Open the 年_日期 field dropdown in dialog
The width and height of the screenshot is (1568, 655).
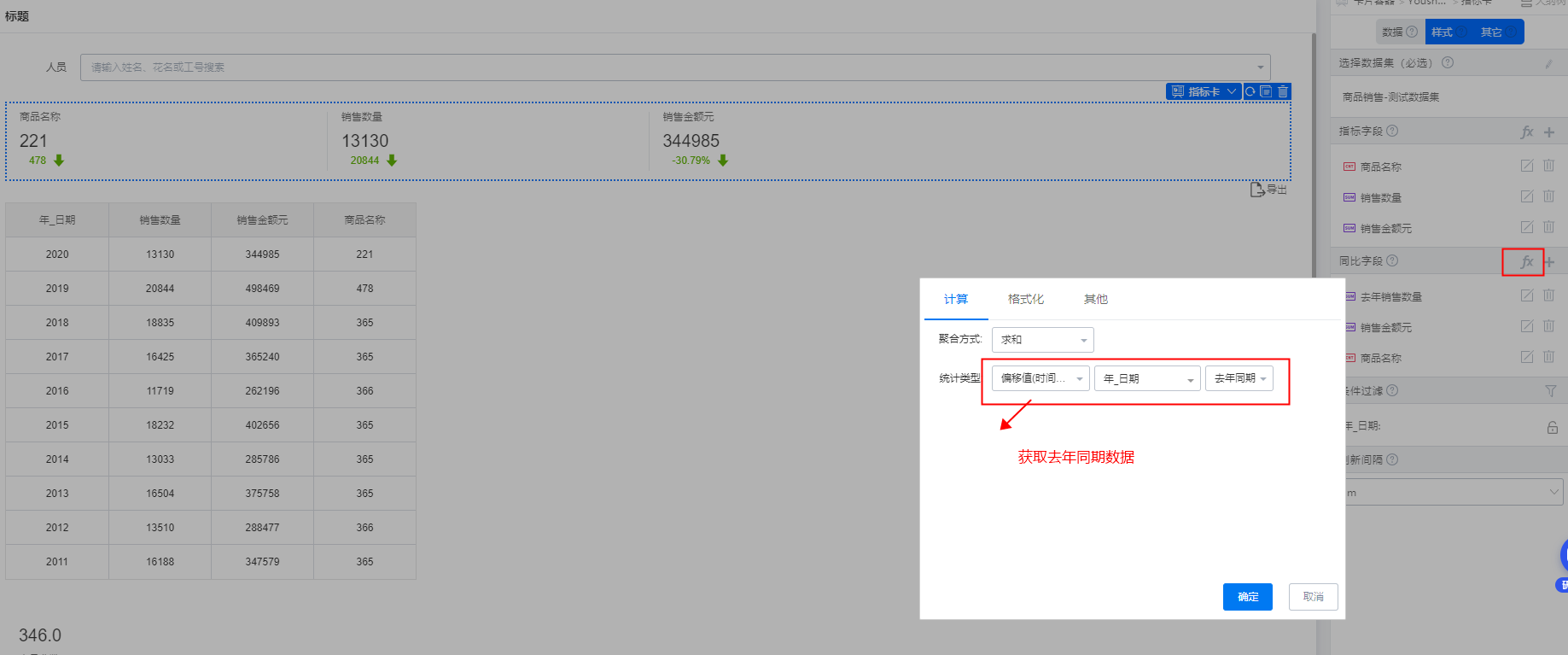1147,378
